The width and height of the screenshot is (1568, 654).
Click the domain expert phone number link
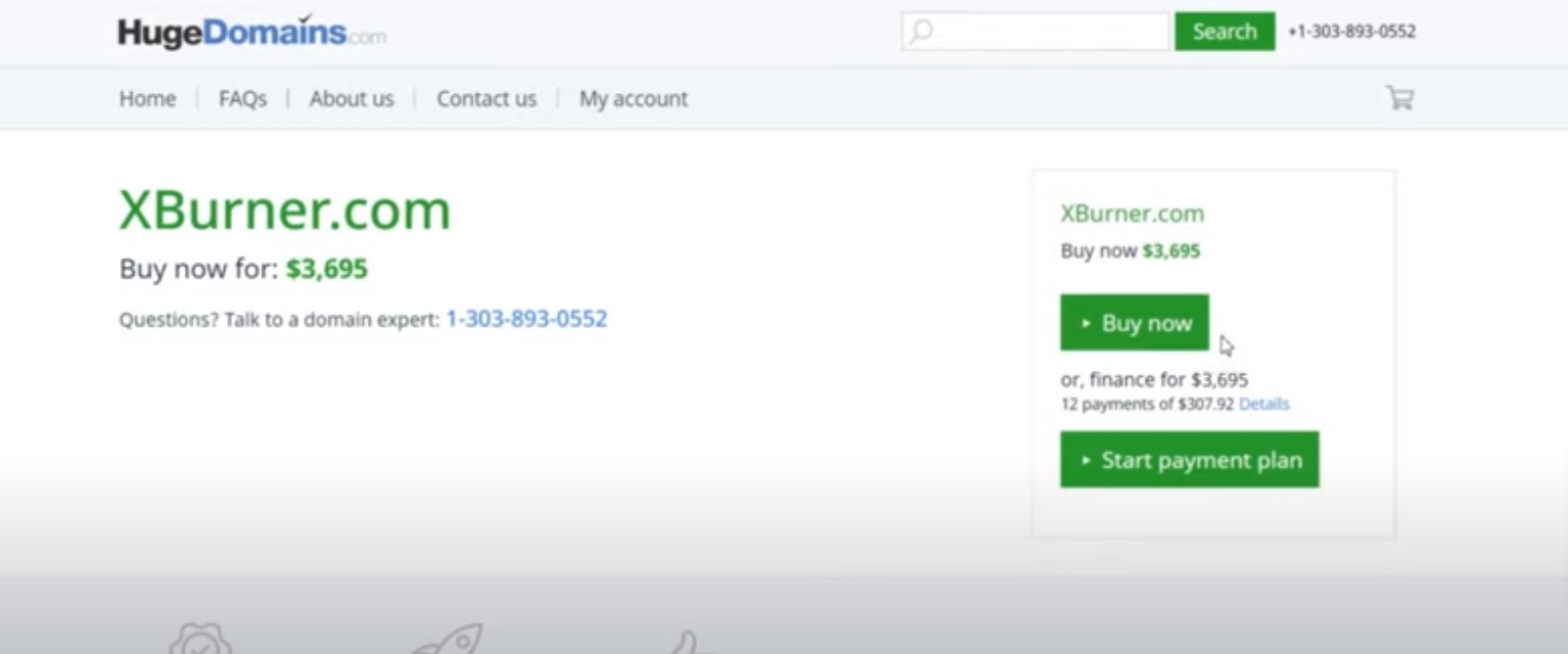tap(527, 319)
